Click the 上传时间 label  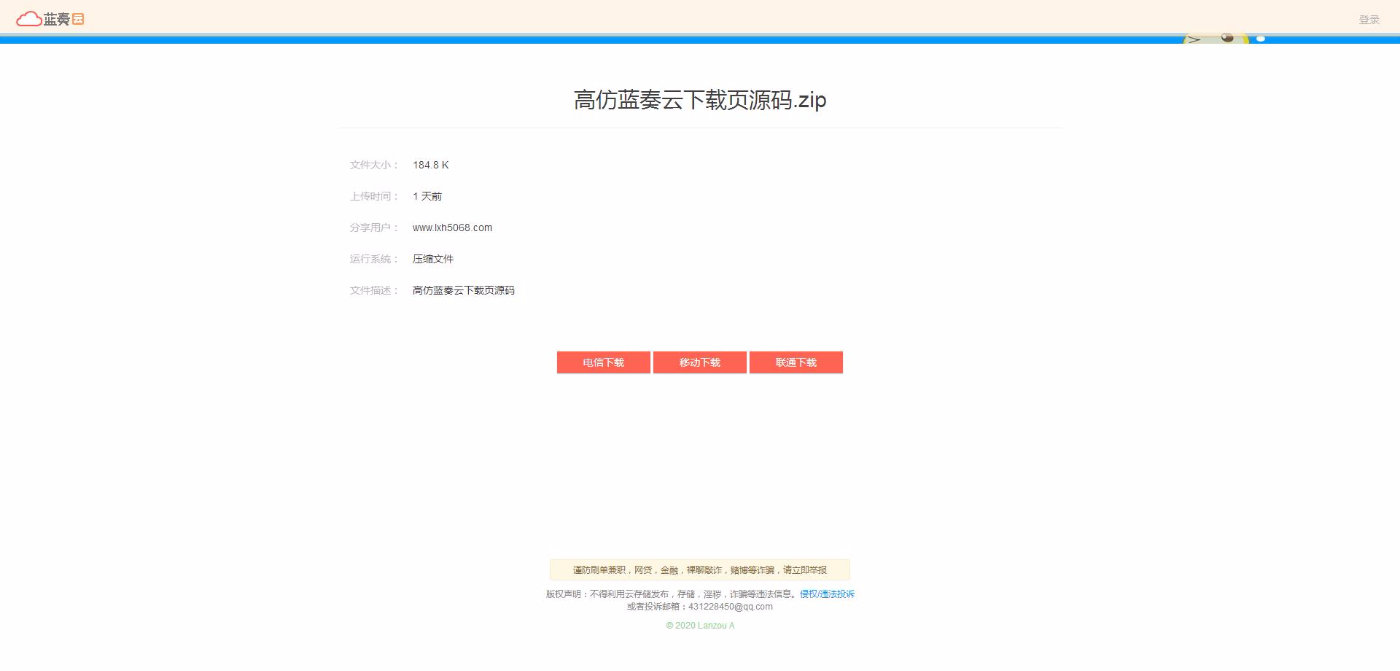(x=374, y=196)
